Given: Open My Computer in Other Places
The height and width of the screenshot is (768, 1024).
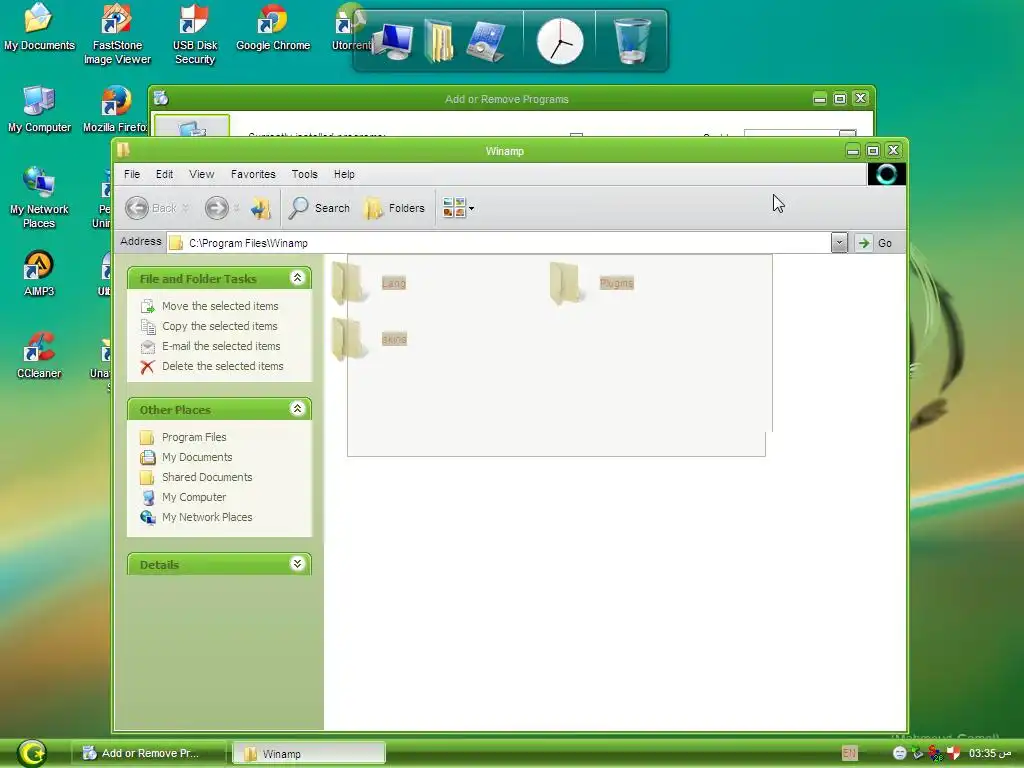Looking at the screenshot, I should point(194,498).
